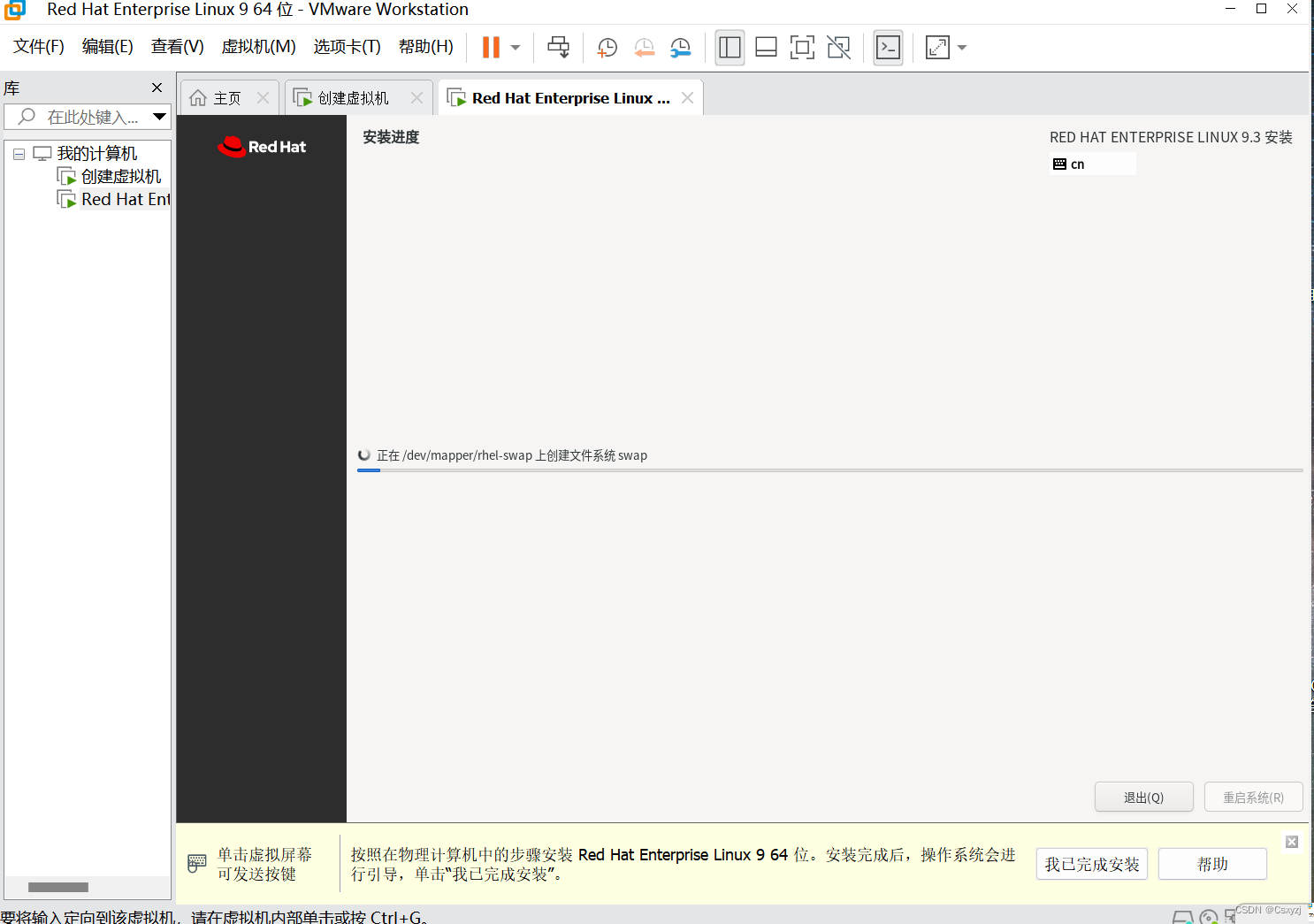Take a snapshot with the clock-plus icon
1314x924 pixels.
(x=607, y=48)
